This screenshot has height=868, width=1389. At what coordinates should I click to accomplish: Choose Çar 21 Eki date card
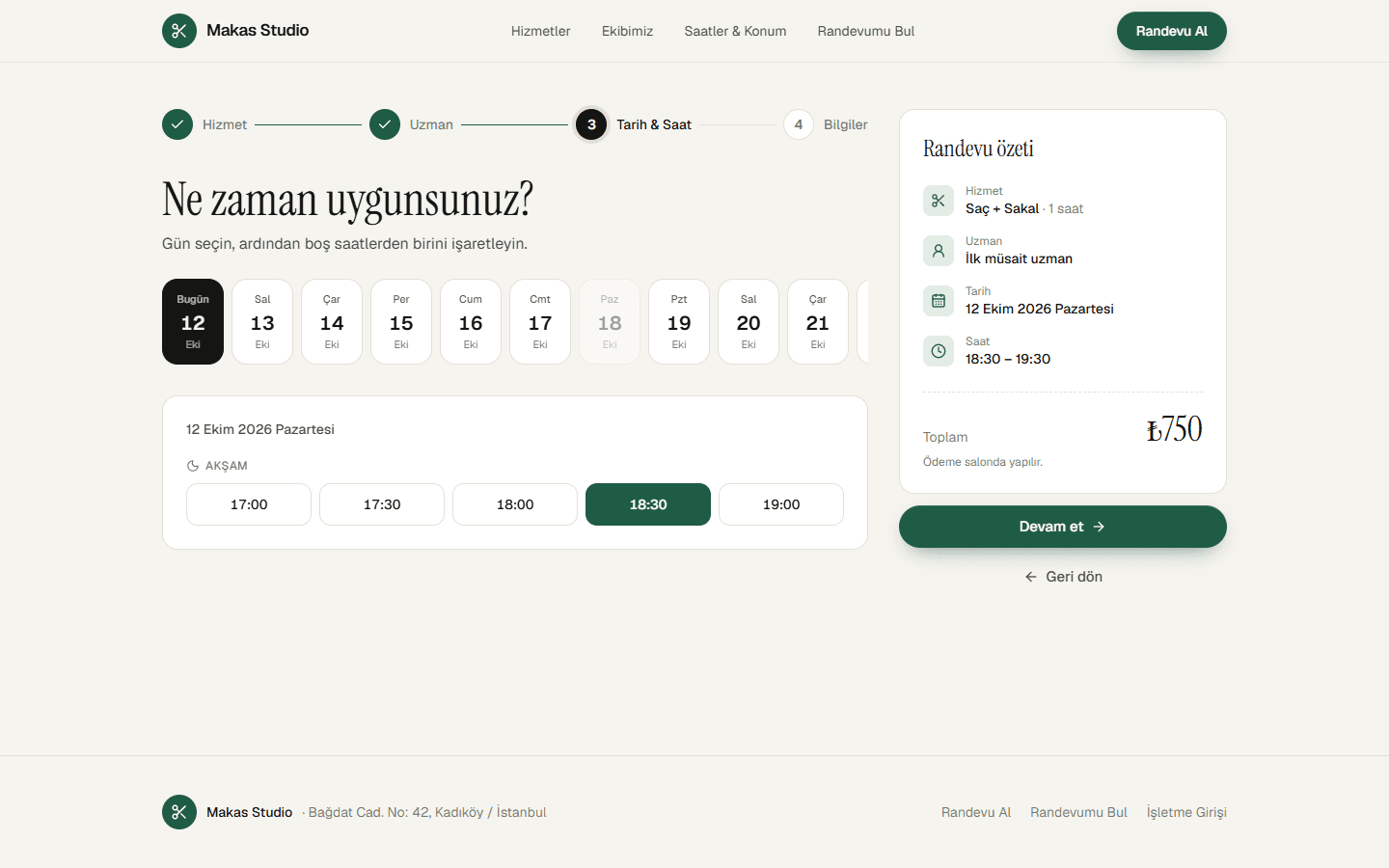click(x=818, y=321)
